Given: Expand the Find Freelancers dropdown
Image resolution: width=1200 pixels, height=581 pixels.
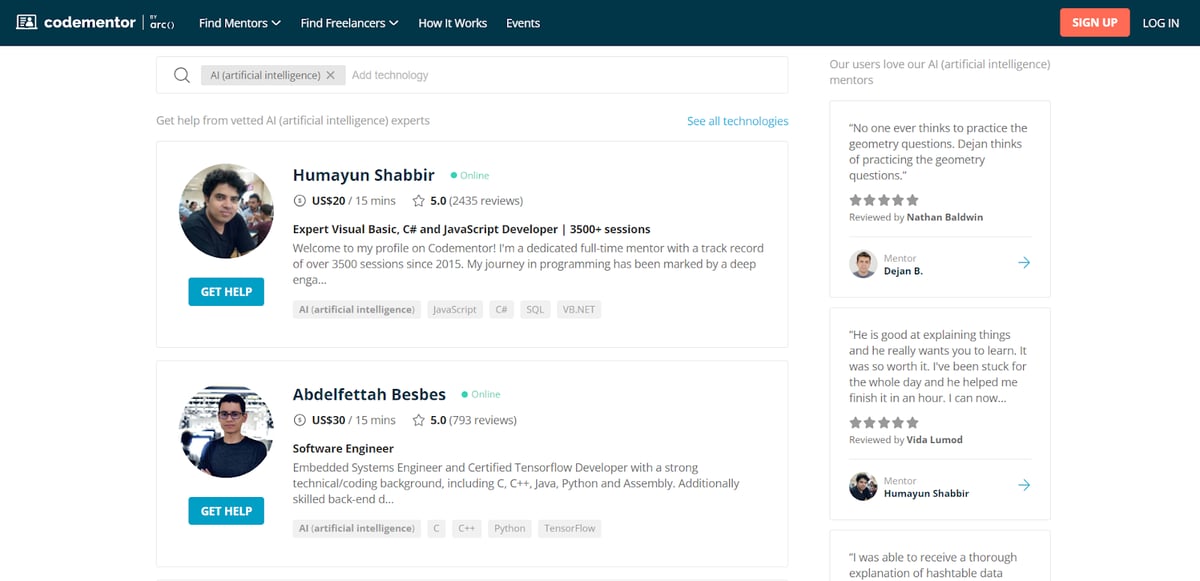Looking at the screenshot, I should pos(350,23).
